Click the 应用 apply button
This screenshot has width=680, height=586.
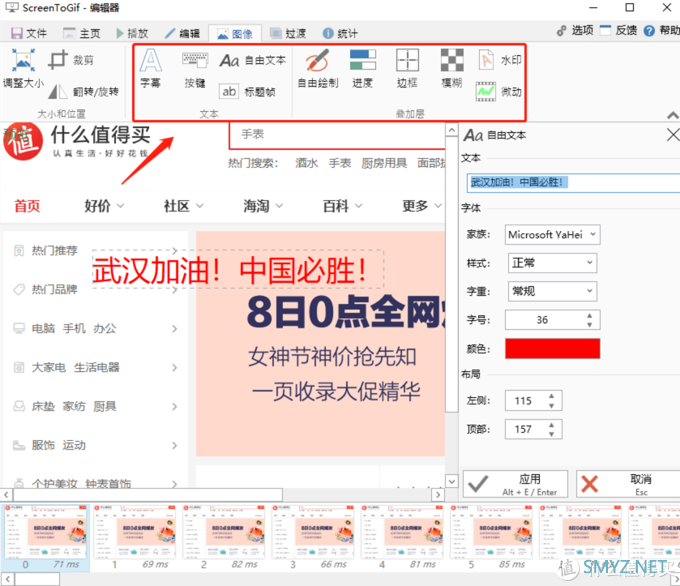coord(516,484)
